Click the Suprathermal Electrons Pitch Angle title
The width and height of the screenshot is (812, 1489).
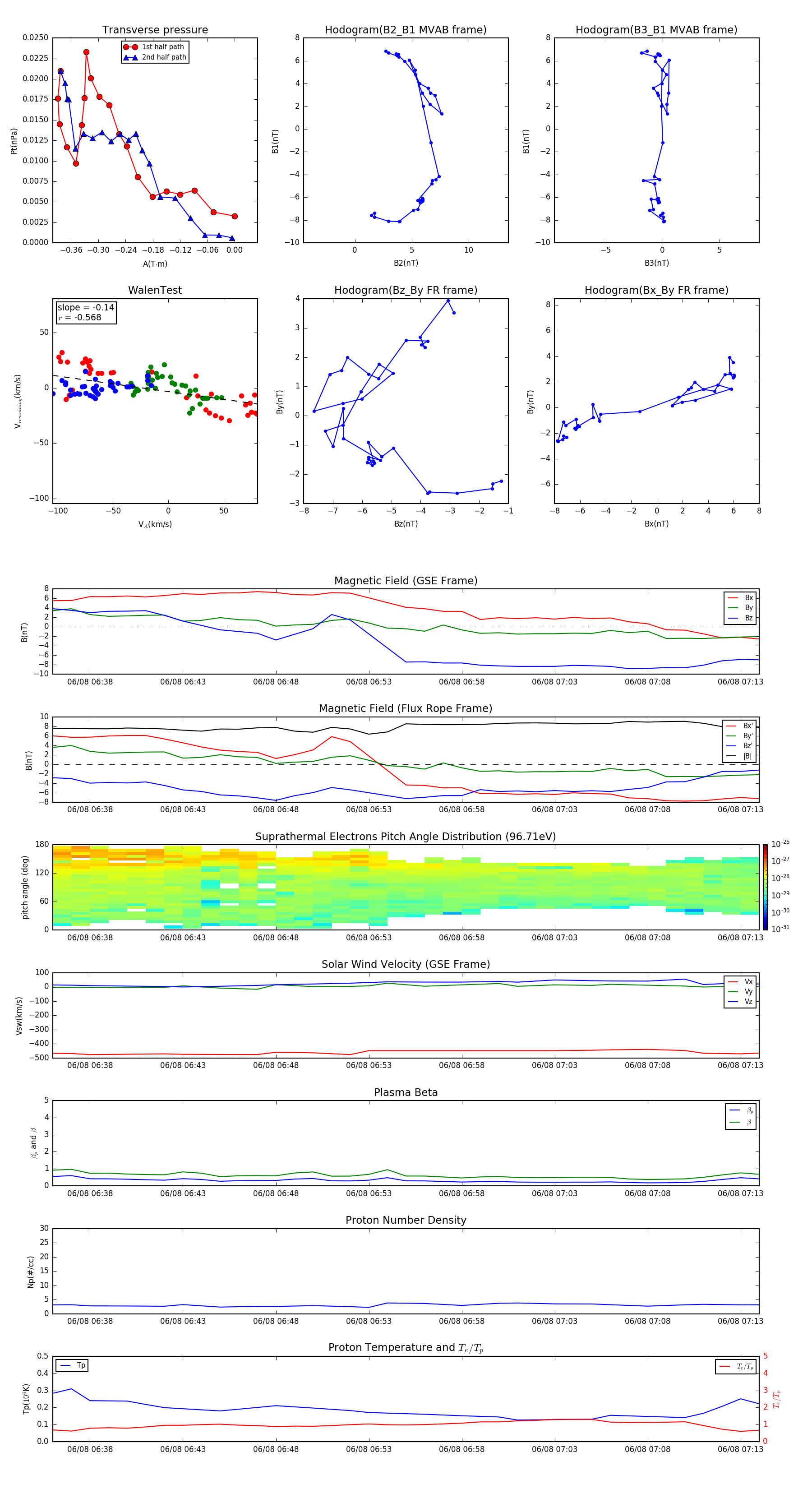click(x=406, y=837)
